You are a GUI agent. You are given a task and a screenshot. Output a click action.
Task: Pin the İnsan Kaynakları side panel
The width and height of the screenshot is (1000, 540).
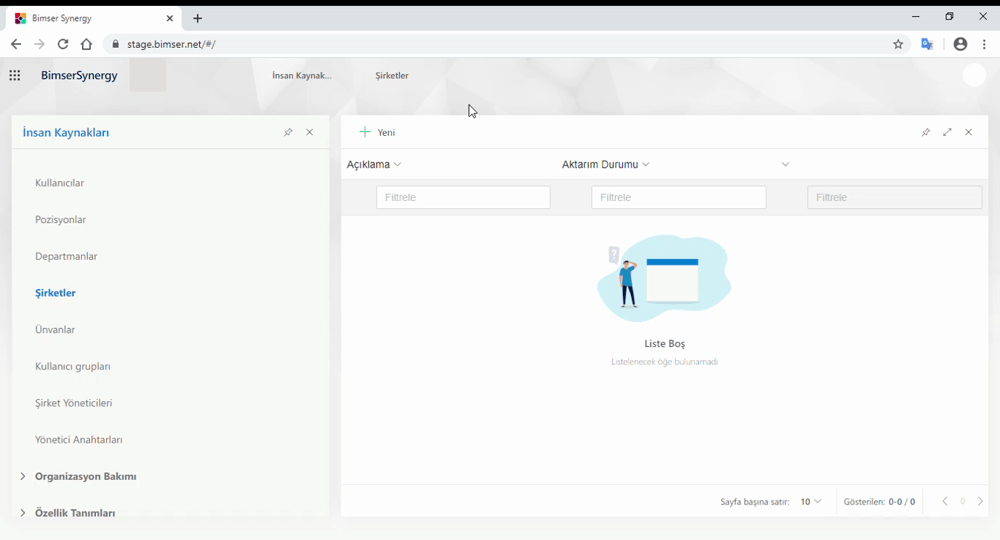(288, 132)
